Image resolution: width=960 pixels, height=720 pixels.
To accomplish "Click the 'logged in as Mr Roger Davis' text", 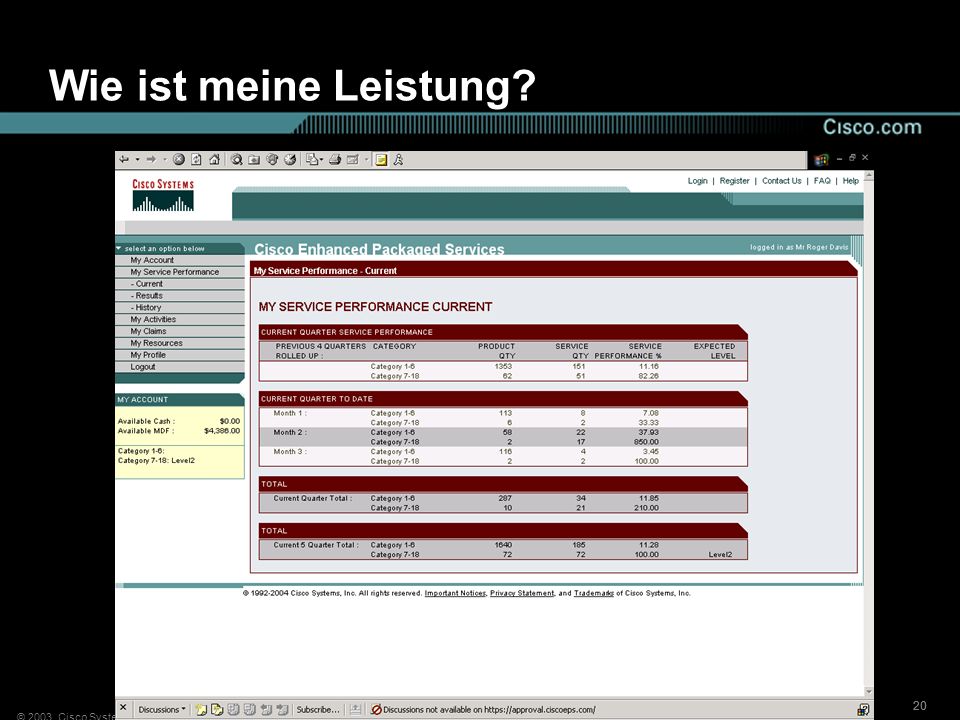I will pyautogui.click(x=799, y=247).
